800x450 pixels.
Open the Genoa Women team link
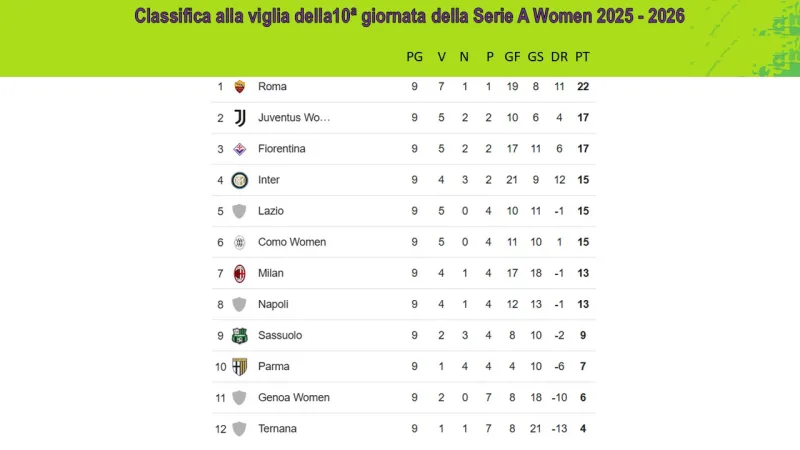[x=291, y=397]
